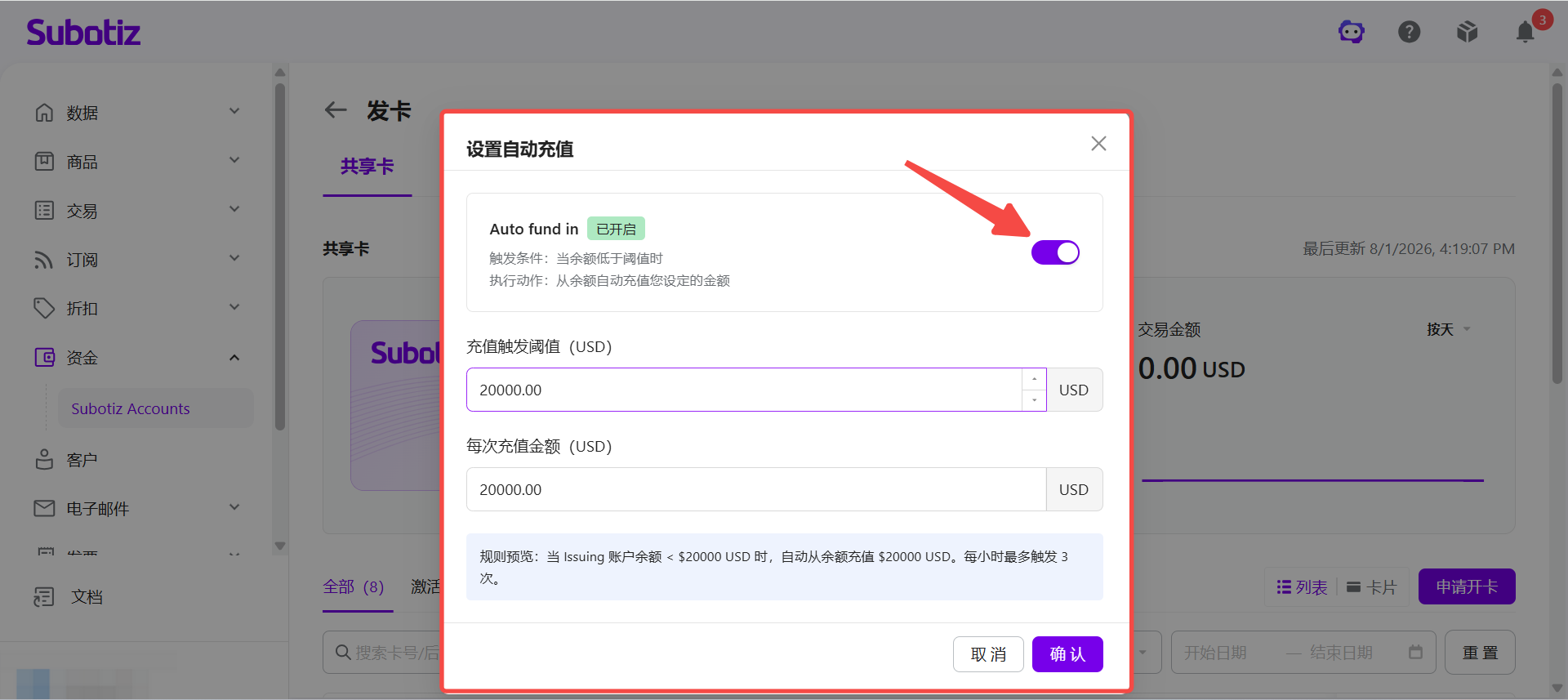Click sidebar scrollbar down arrow

[x=280, y=546]
